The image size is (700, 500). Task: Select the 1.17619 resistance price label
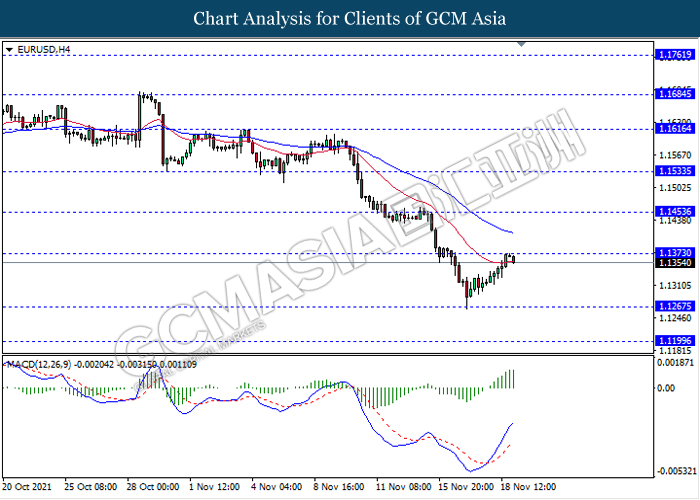tap(670, 56)
